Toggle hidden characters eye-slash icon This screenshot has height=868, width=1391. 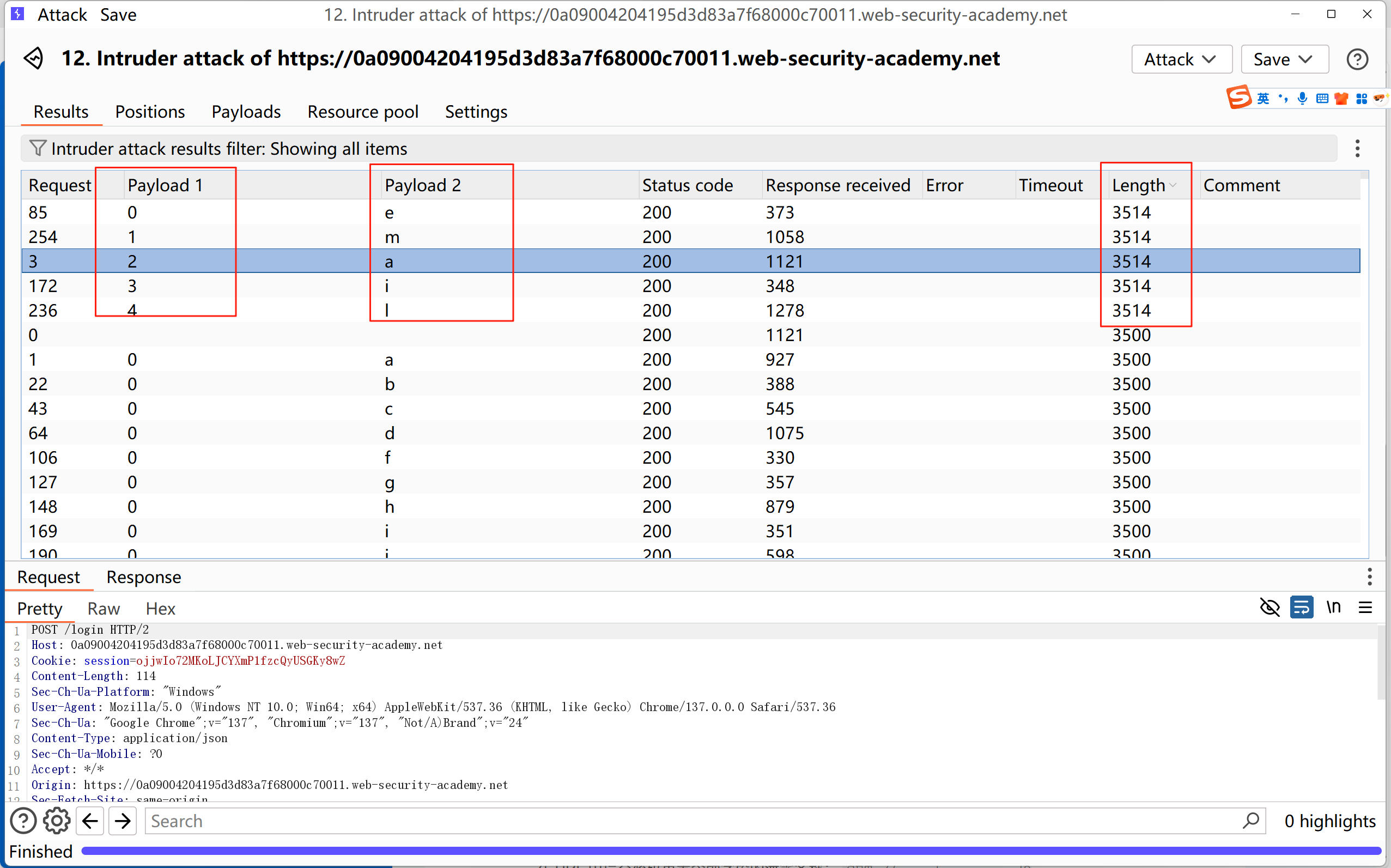(1269, 608)
